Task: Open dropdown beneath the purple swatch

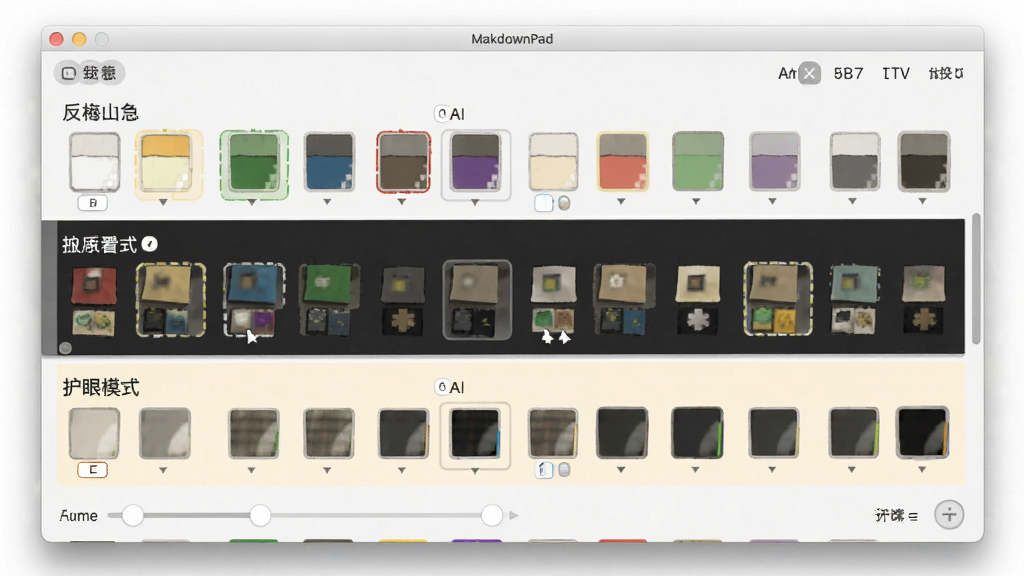Action: [475, 202]
